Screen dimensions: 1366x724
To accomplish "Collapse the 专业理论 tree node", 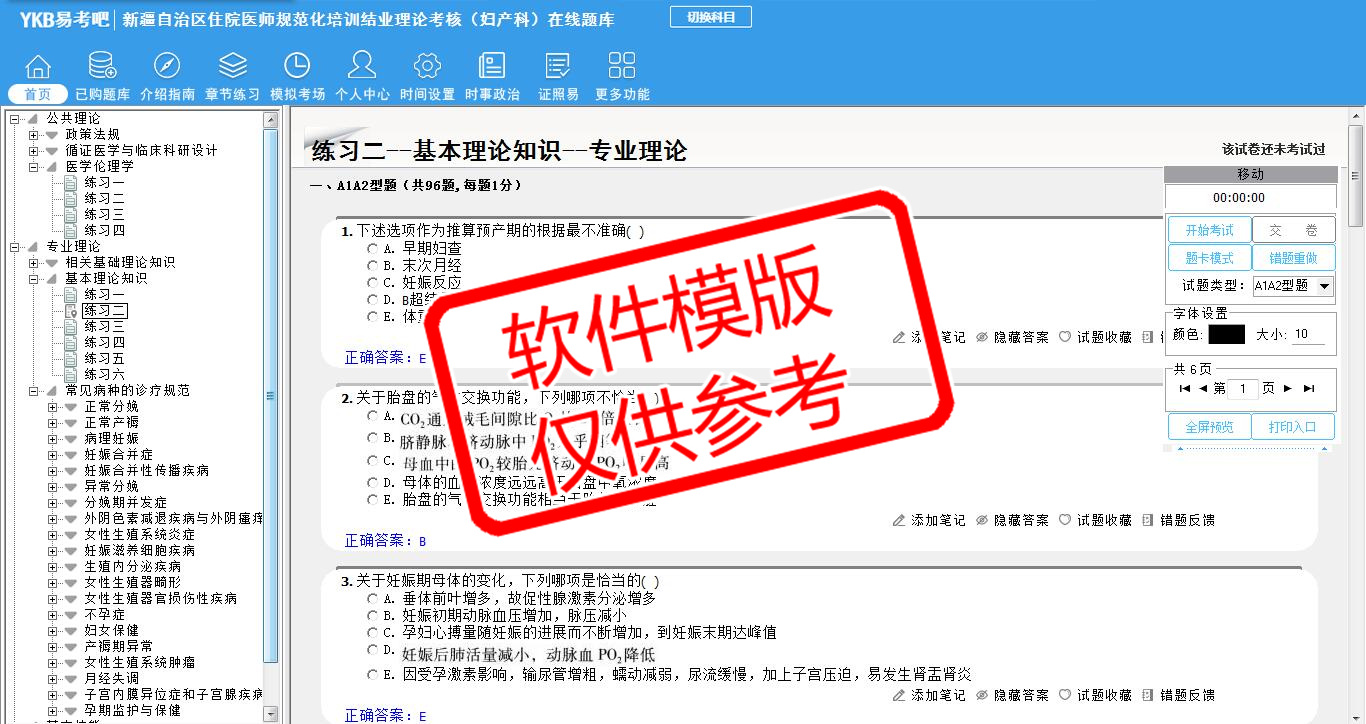I will tap(14, 247).
